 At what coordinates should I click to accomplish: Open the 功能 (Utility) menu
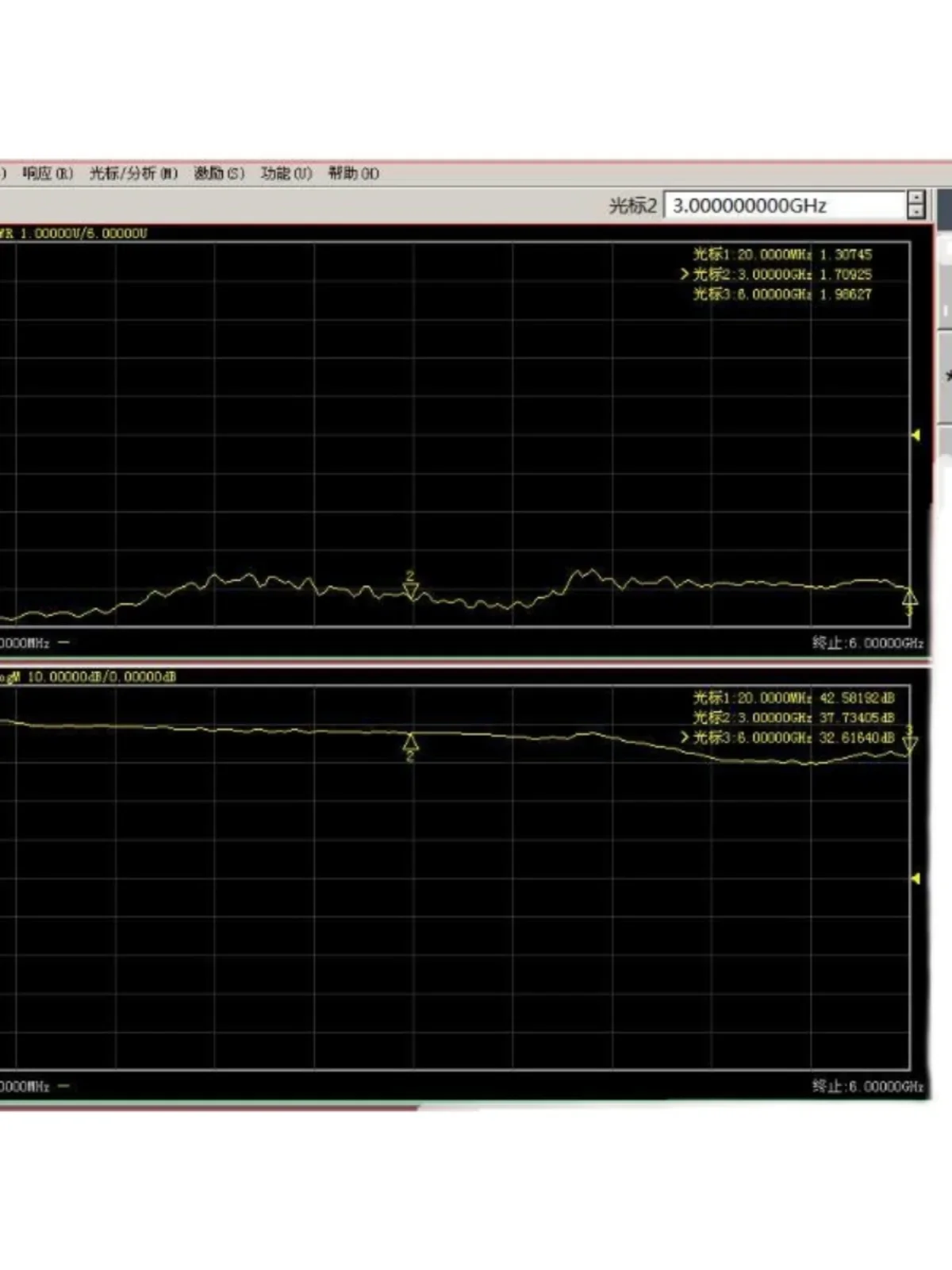(x=286, y=173)
